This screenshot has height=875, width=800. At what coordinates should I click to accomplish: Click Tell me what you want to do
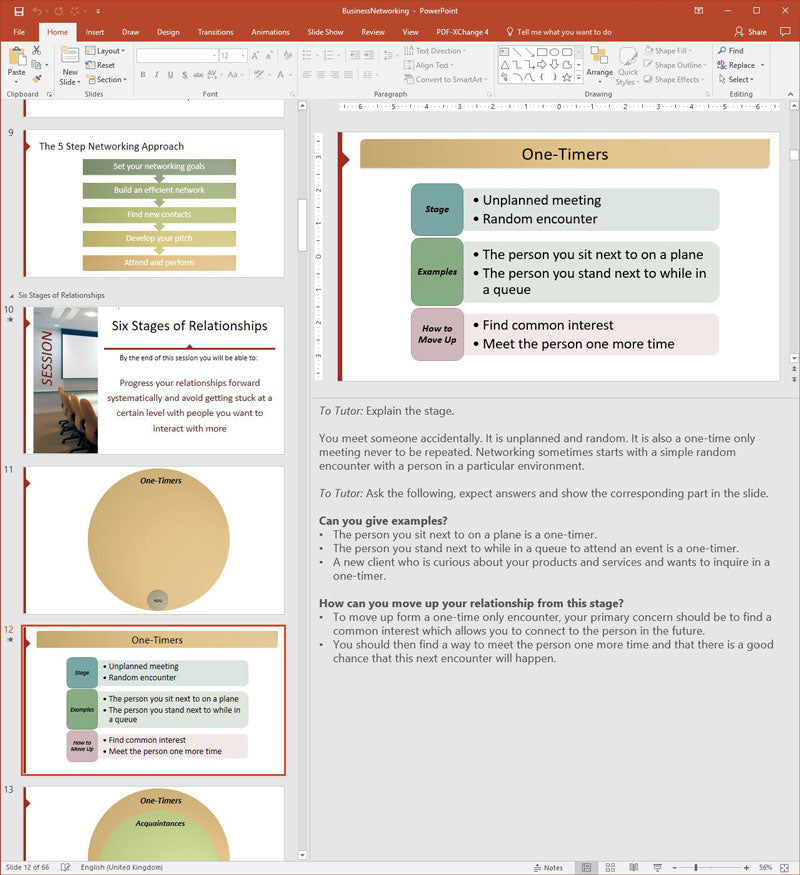pyautogui.click(x=558, y=32)
